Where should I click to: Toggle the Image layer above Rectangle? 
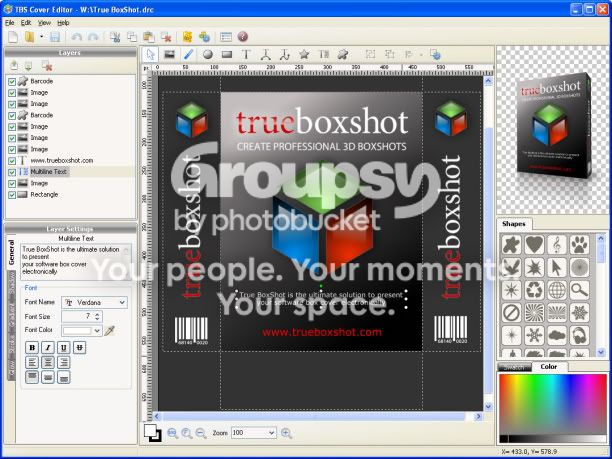coord(12,183)
